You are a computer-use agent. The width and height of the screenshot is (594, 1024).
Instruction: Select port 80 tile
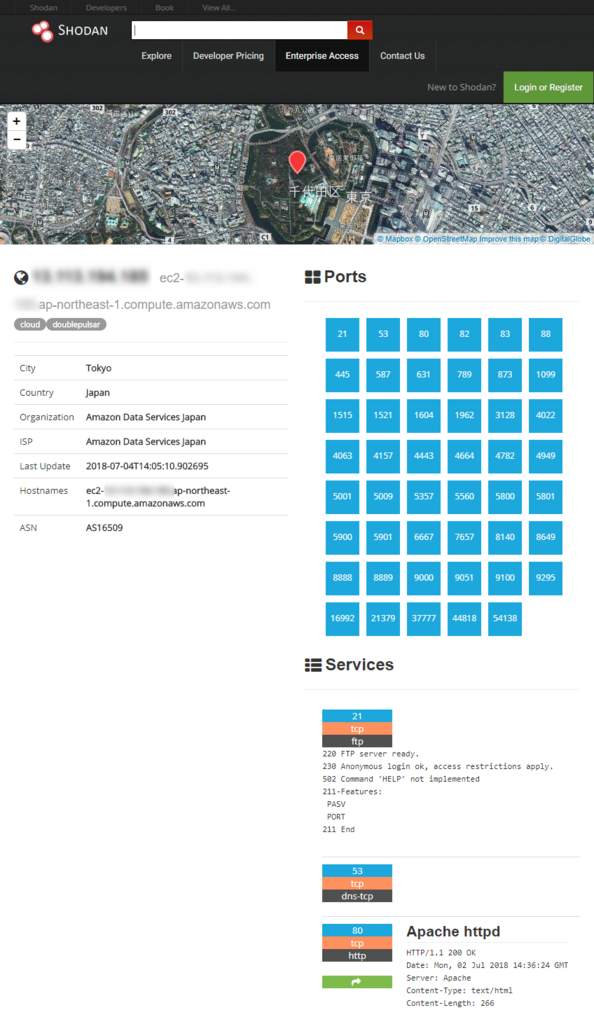coord(424,334)
